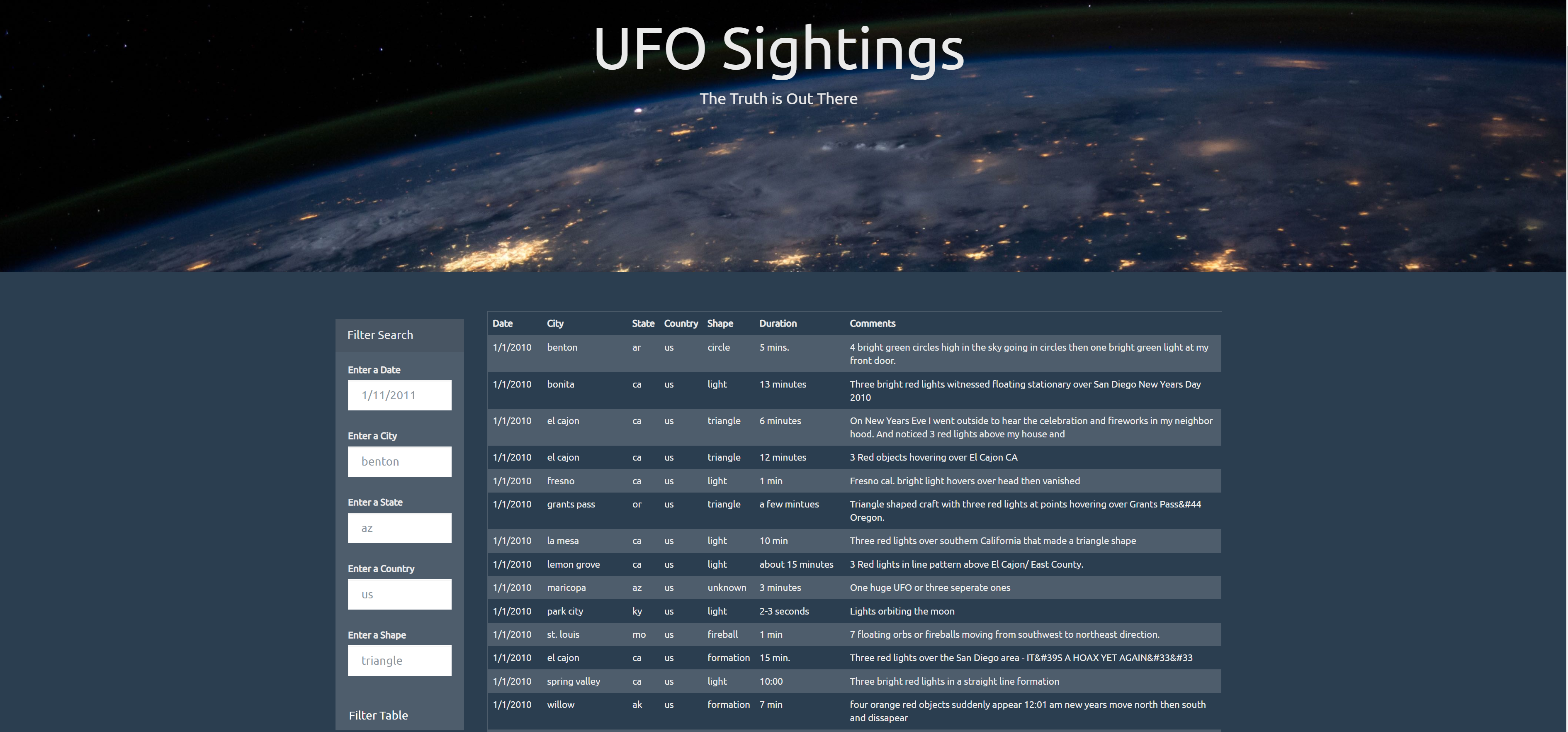Select the la mesa city cell
This screenshot has height=732, width=1568.
tap(562, 541)
